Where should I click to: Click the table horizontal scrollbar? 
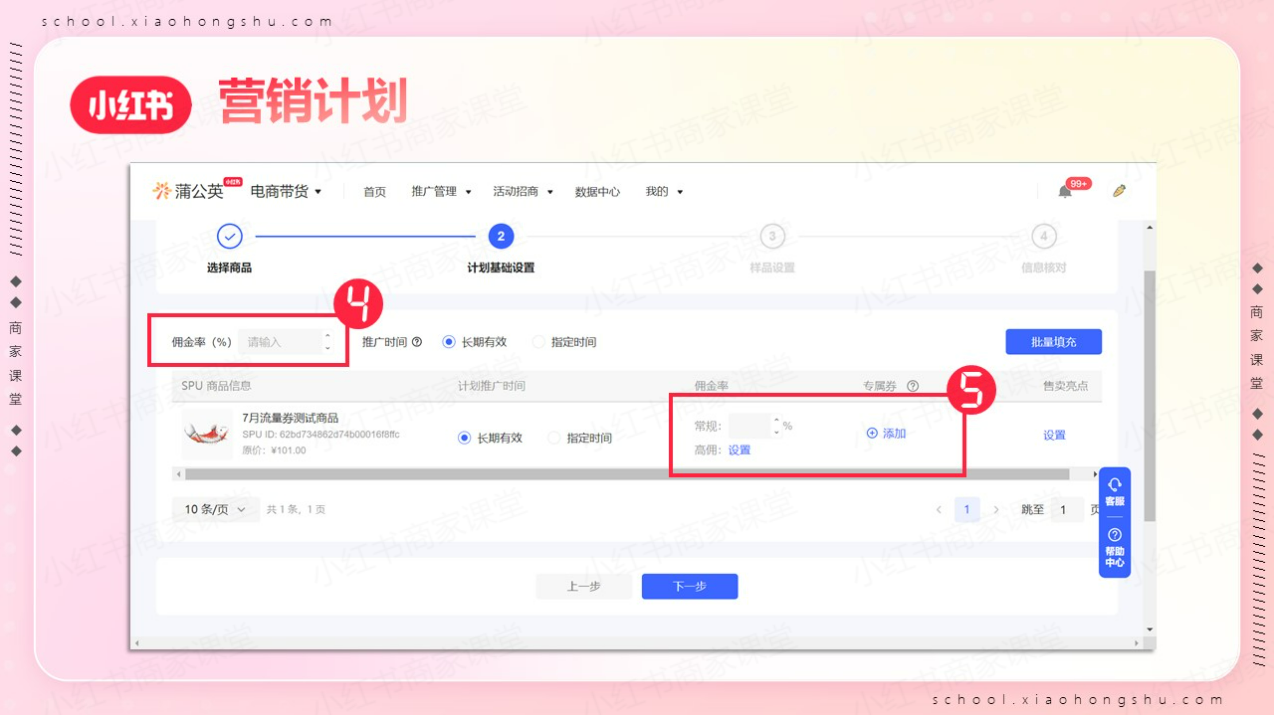click(626, 474)
